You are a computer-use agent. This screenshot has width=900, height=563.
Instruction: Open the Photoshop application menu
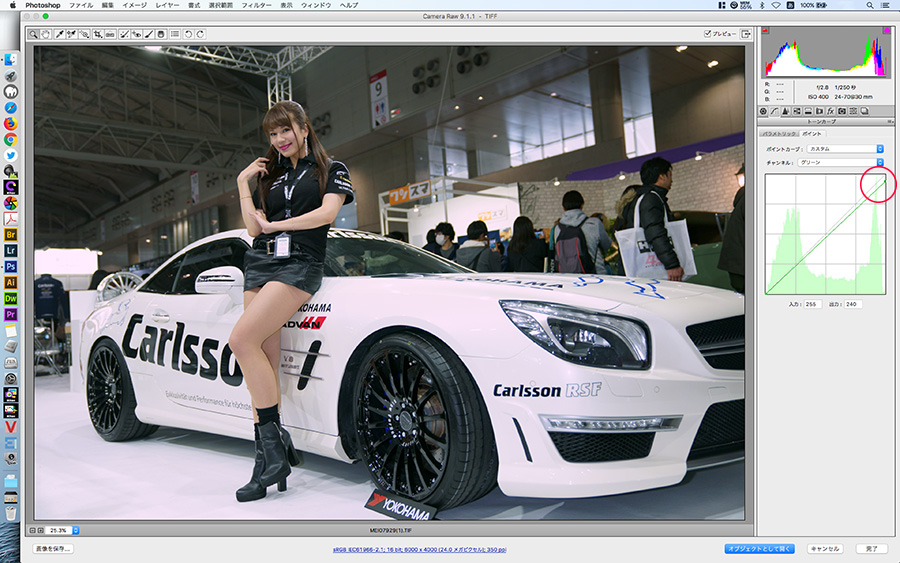click(42, 5)
